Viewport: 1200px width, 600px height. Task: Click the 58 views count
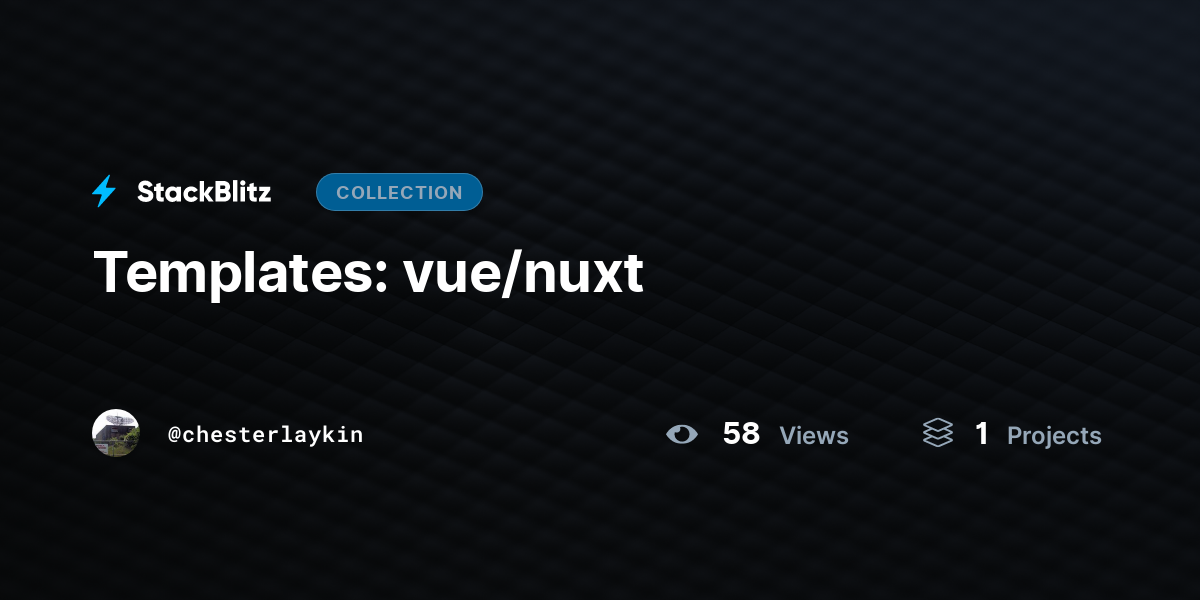(x=741, y=433)
